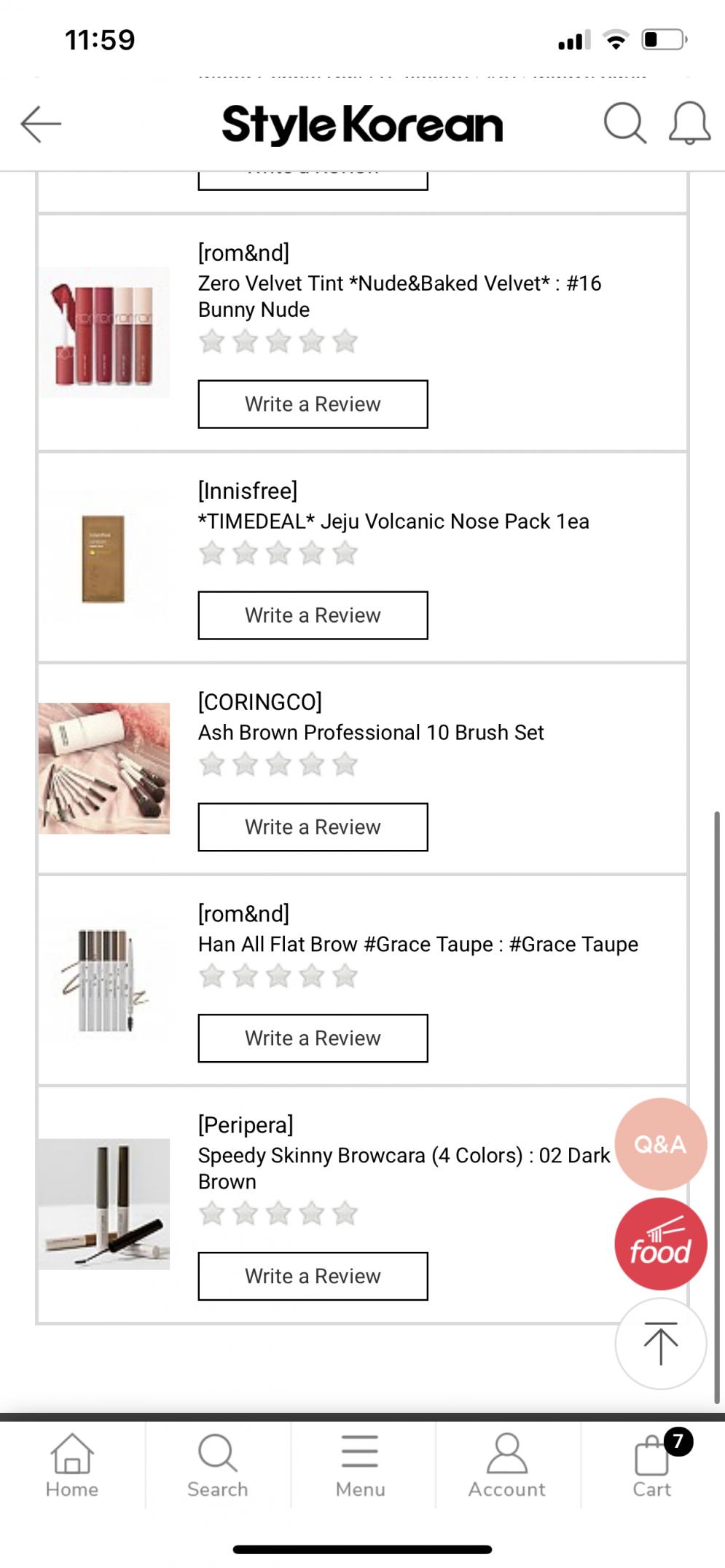Tap scroll-to-top arrow button
725x1568 pixels.
click(660, 1344)
